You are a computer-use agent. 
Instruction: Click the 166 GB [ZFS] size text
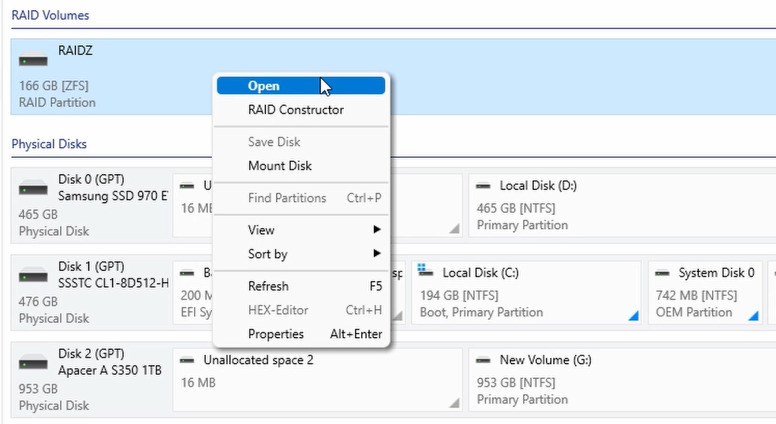pyautogui.click(x=53, y=86)
